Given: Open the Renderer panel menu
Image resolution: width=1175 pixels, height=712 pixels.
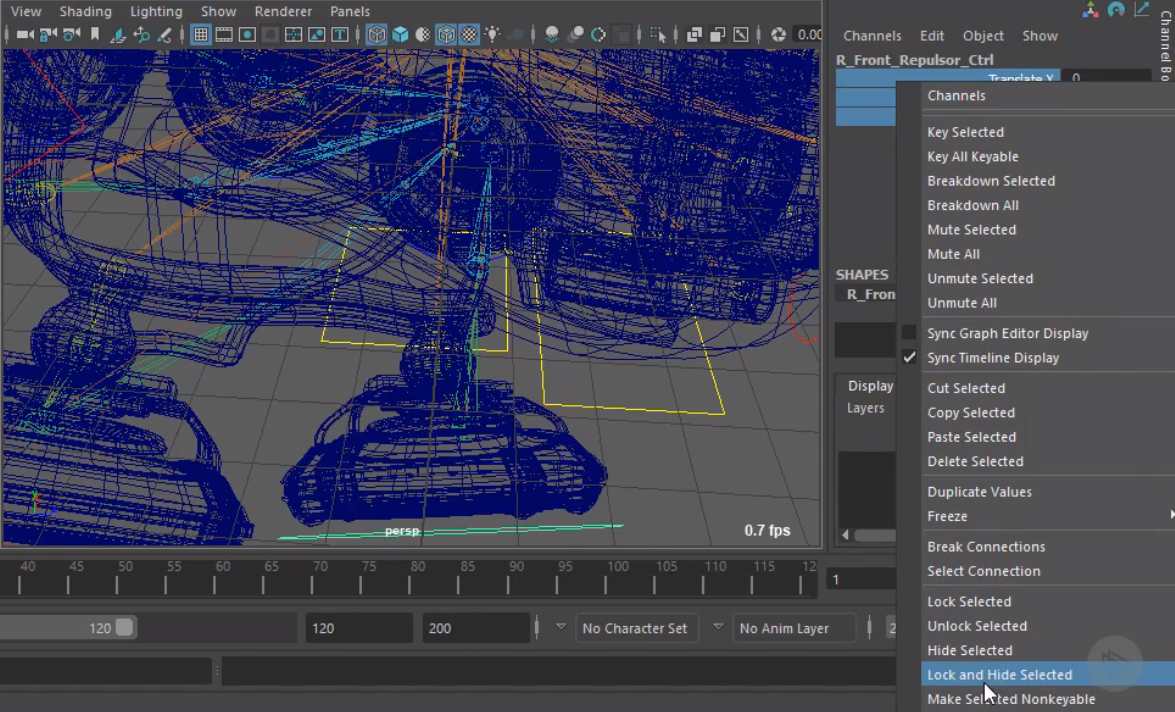Looking at the screenshot, I should [x=283, y=11].
